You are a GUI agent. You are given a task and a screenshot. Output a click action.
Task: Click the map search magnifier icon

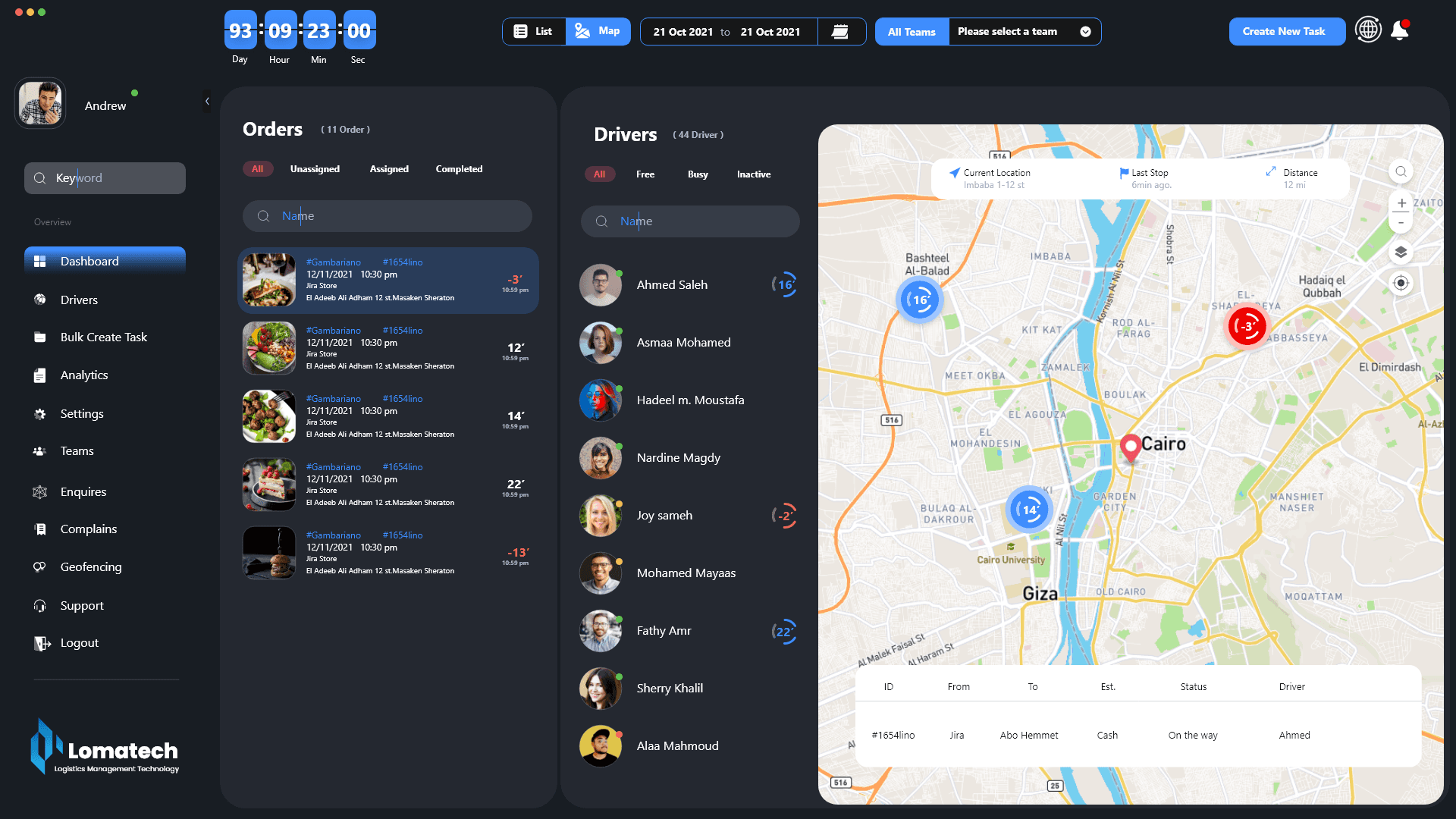(x=1401, y=171)
